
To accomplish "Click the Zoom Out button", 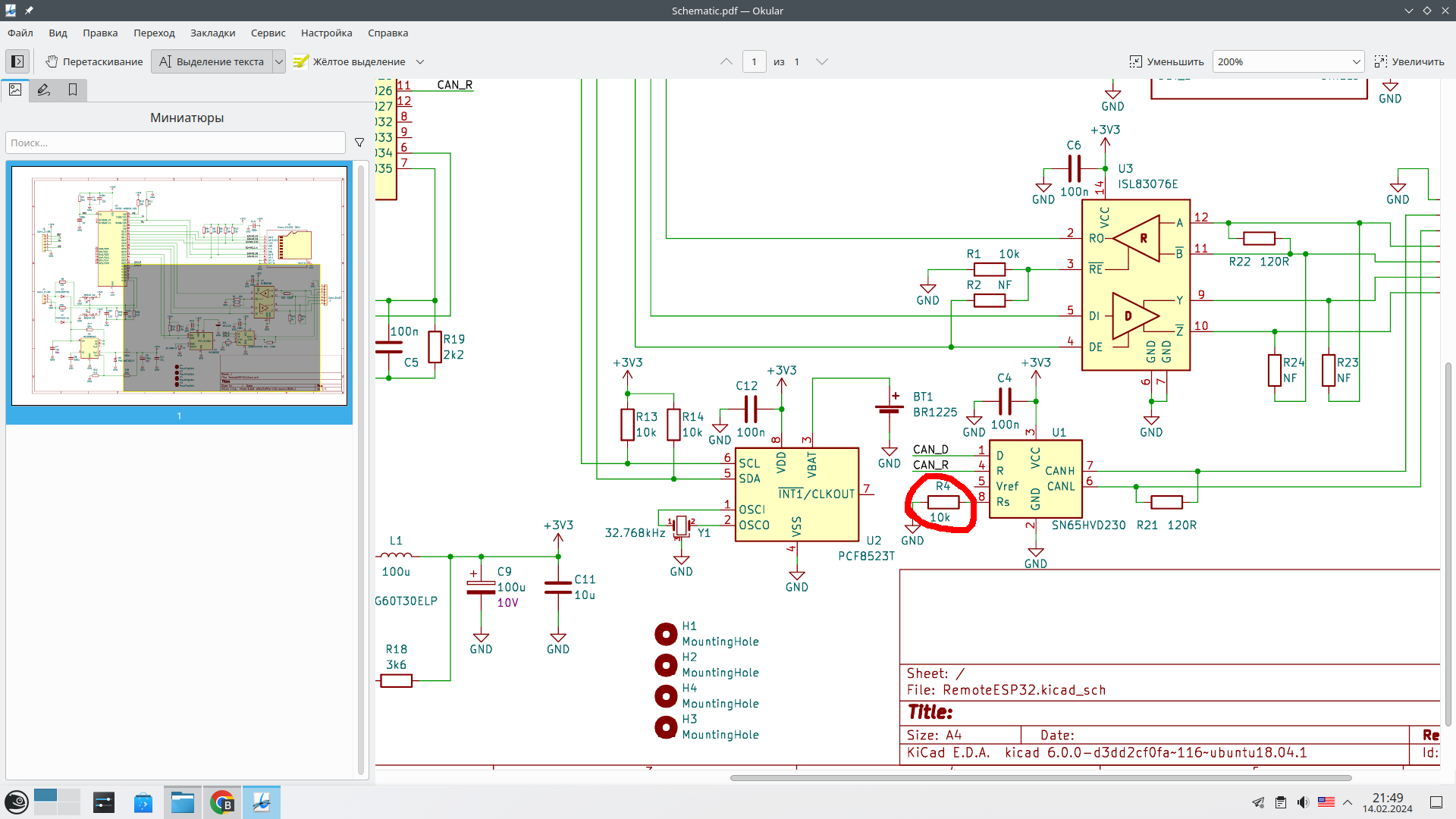I will coord(1166,61).
